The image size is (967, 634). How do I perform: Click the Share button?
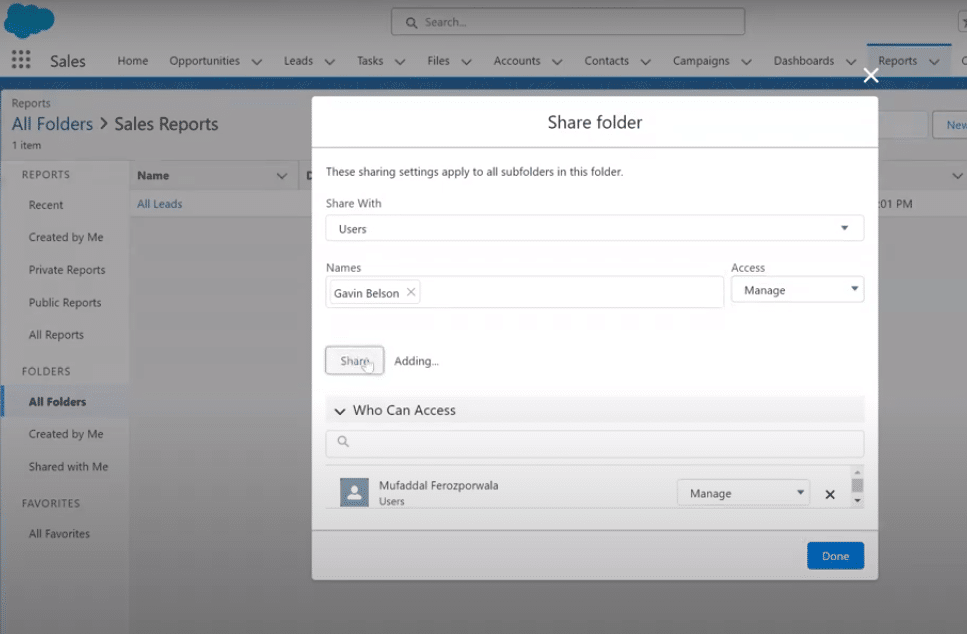point(355,360)
